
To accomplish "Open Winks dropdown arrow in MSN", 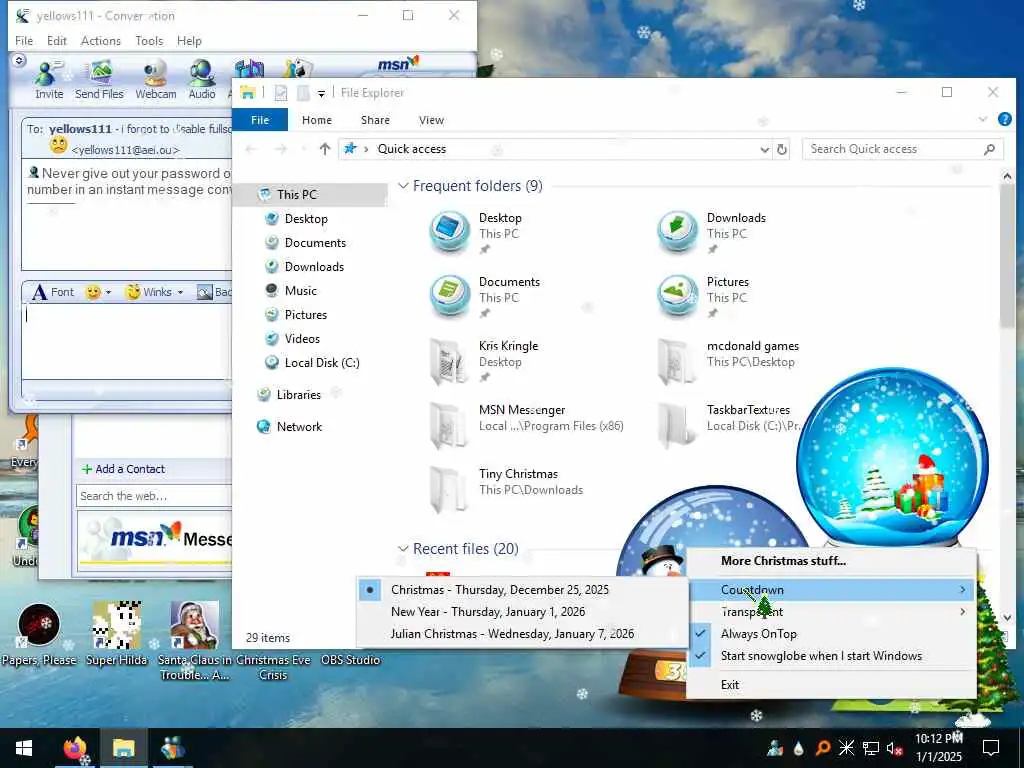I will pyautogui.click(x=180, y=293).
